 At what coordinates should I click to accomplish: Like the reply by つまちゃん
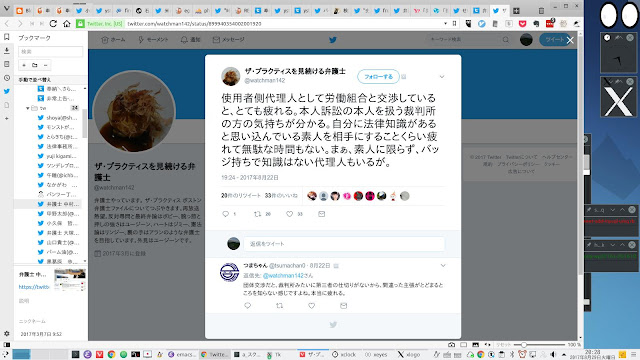tap(311, 305)
